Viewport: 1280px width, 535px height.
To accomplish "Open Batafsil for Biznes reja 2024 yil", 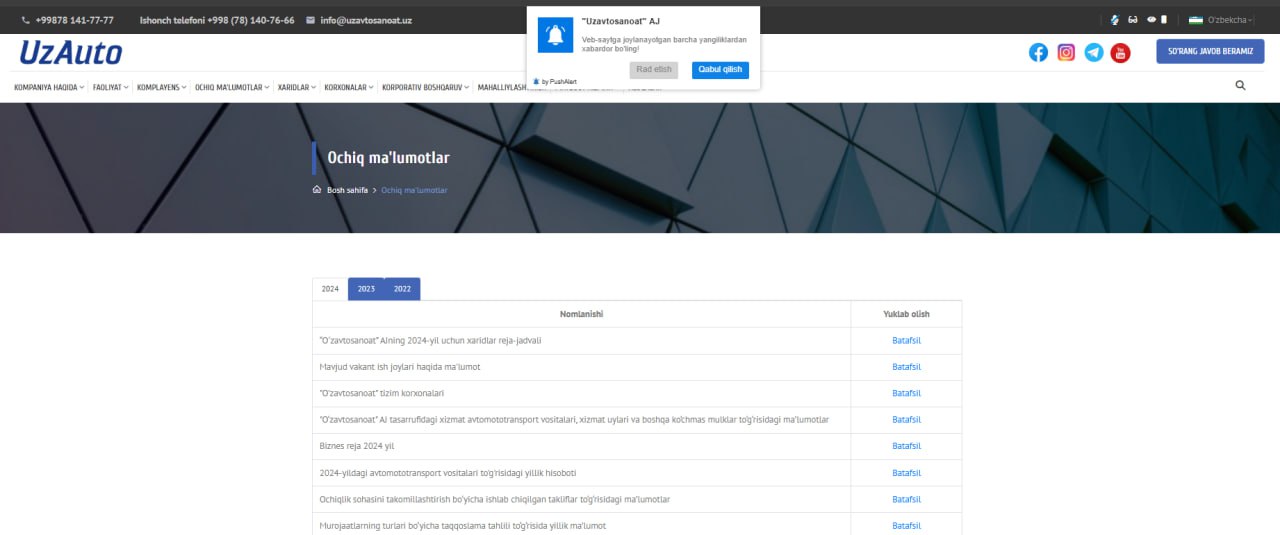I will pos(906,446).
